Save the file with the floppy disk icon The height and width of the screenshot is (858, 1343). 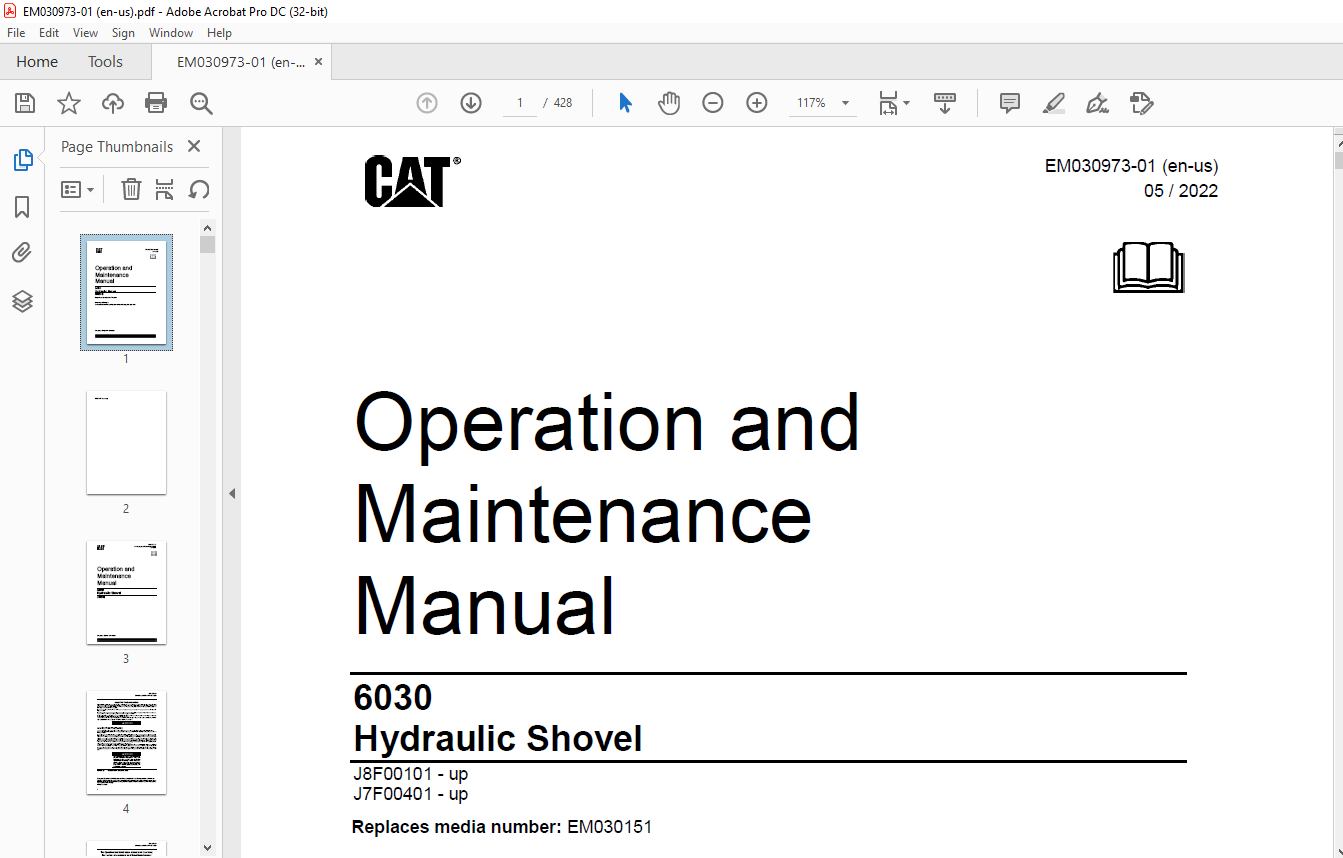pyautogui.click(x=25, y=103)
